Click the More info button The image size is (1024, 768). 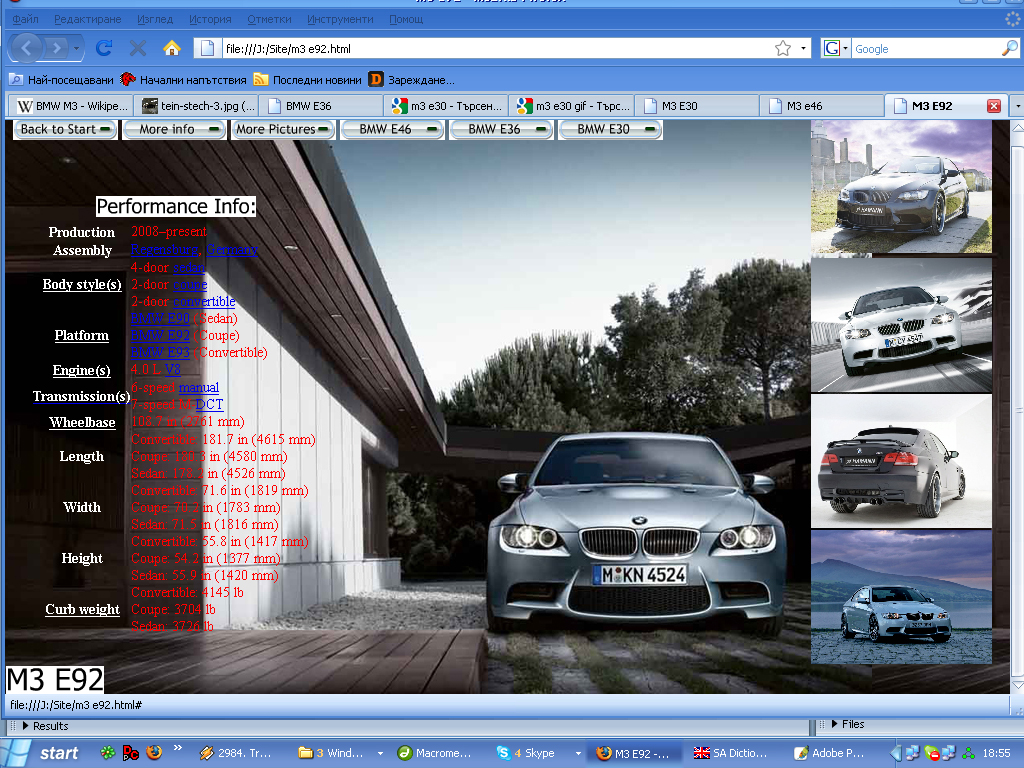pos(174,129)
